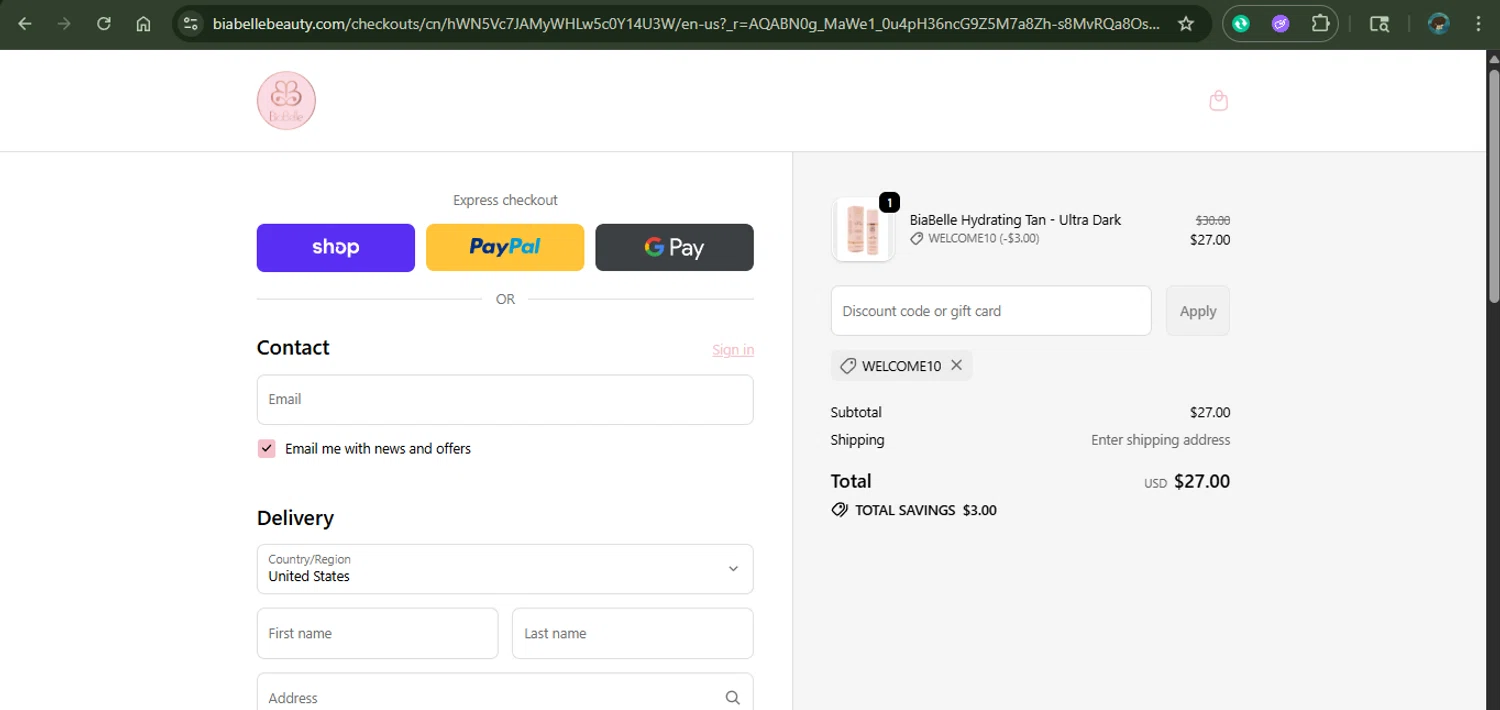Focus the Last name field
Image resolution: width=1500 pixels, height=710 pixels.
632,633
